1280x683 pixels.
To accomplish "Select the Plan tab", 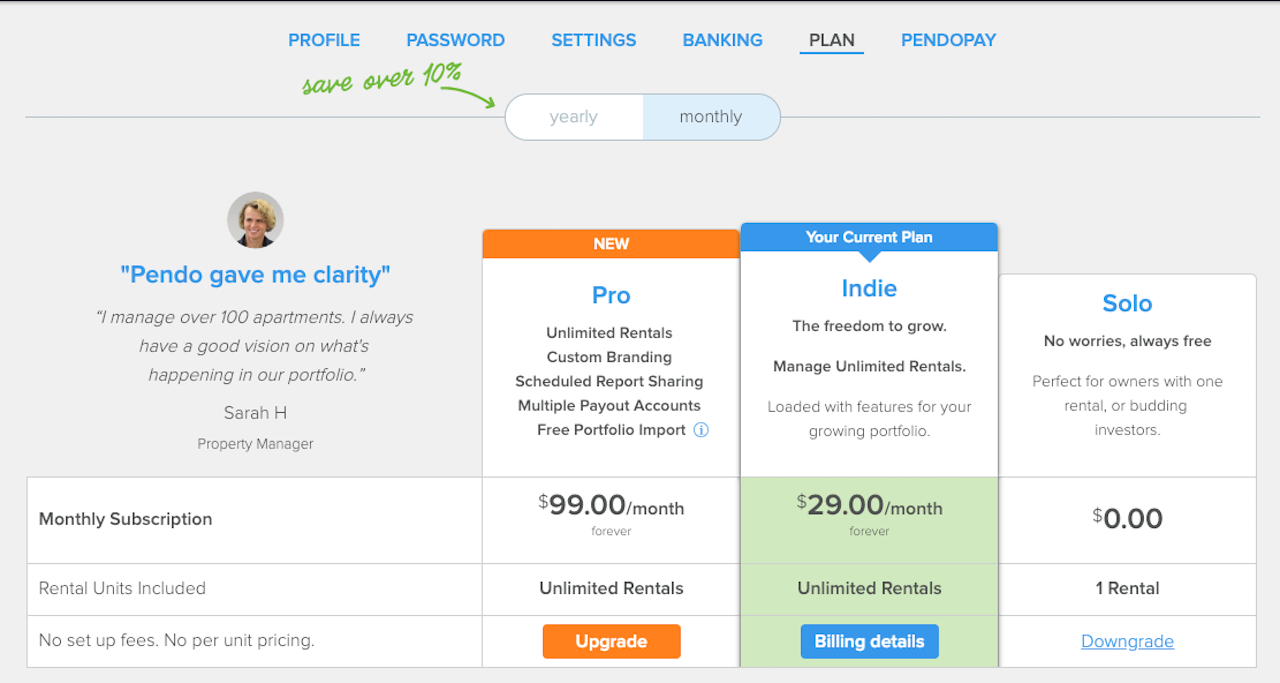I will point(832,40).
